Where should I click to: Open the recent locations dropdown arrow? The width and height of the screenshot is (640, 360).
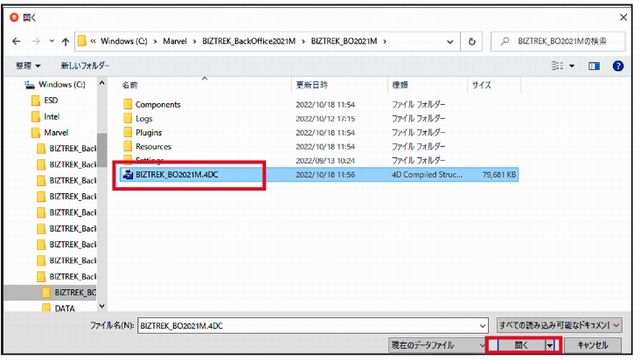(52, 41)
